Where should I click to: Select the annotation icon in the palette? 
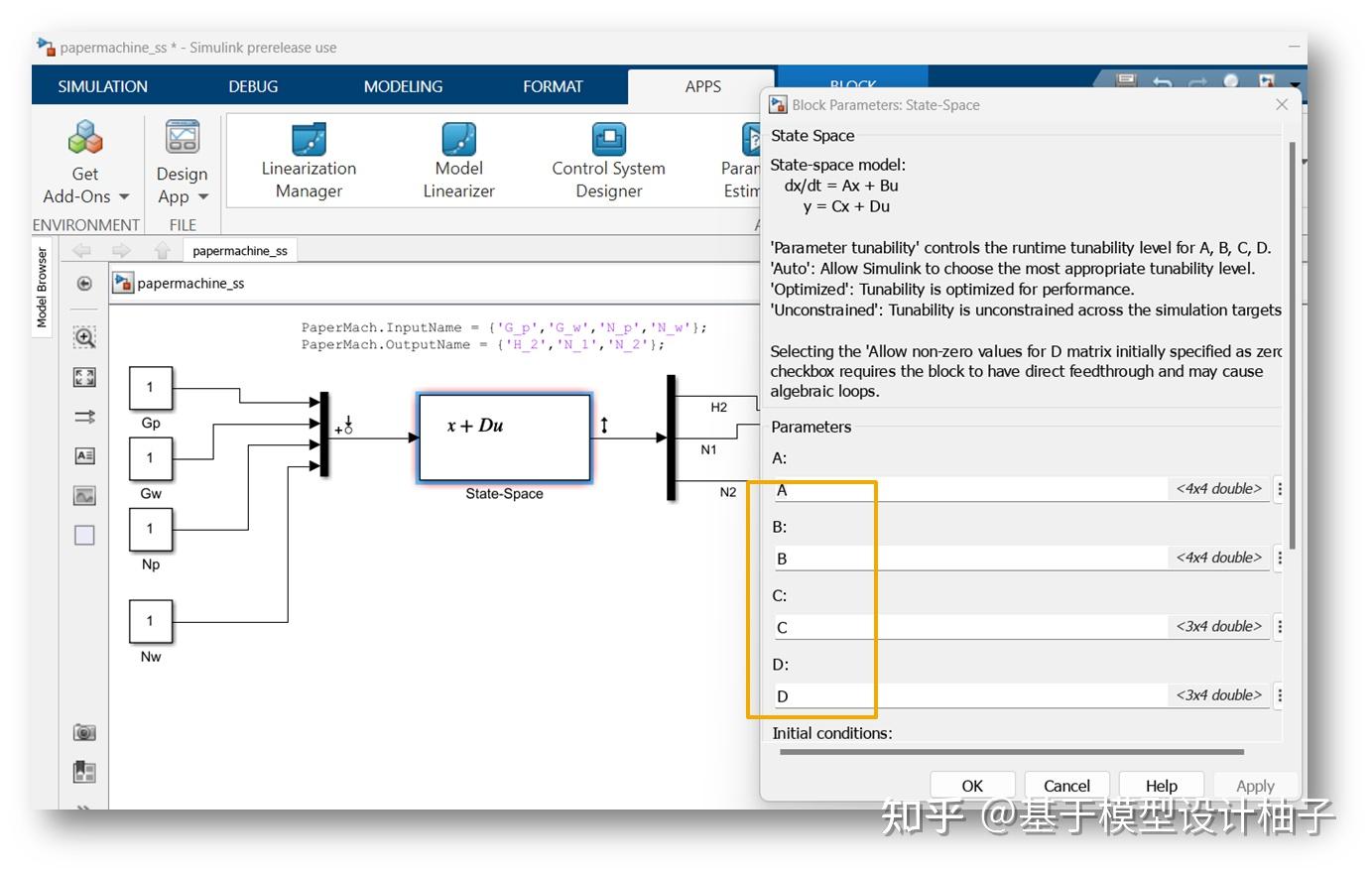click(84, 455)
